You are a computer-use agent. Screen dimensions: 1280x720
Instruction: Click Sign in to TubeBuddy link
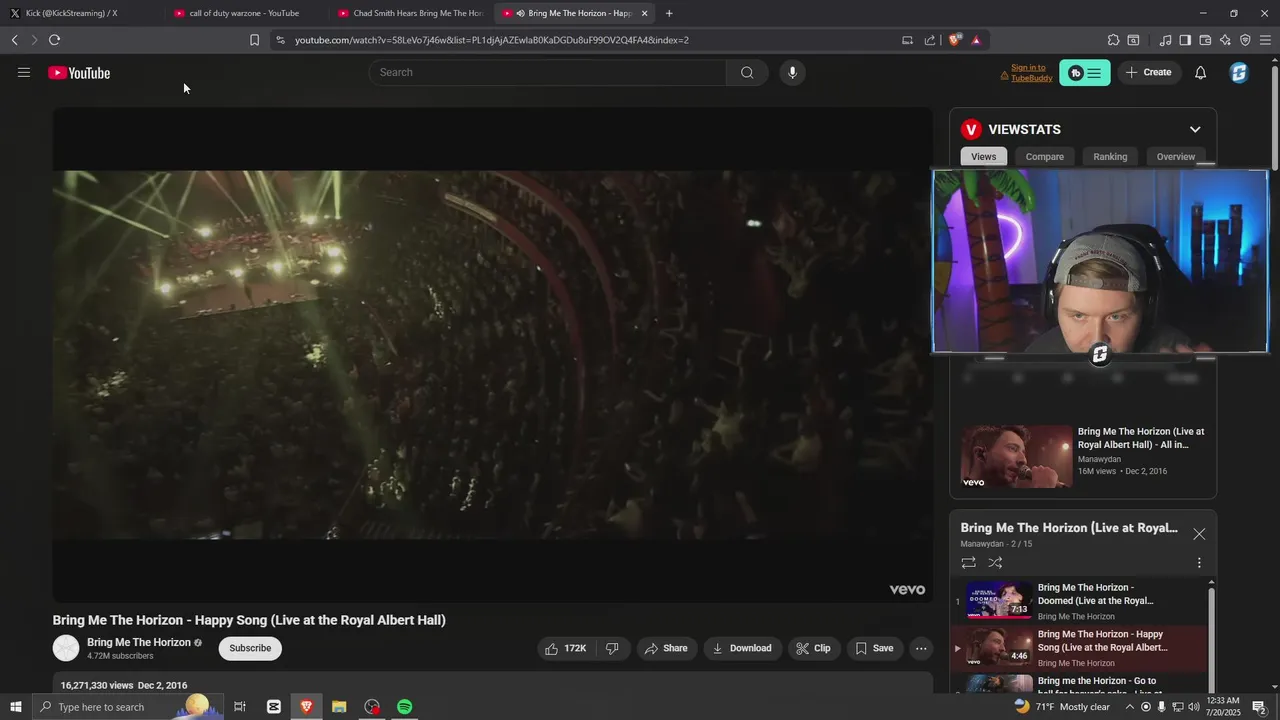click(1028, 73)
